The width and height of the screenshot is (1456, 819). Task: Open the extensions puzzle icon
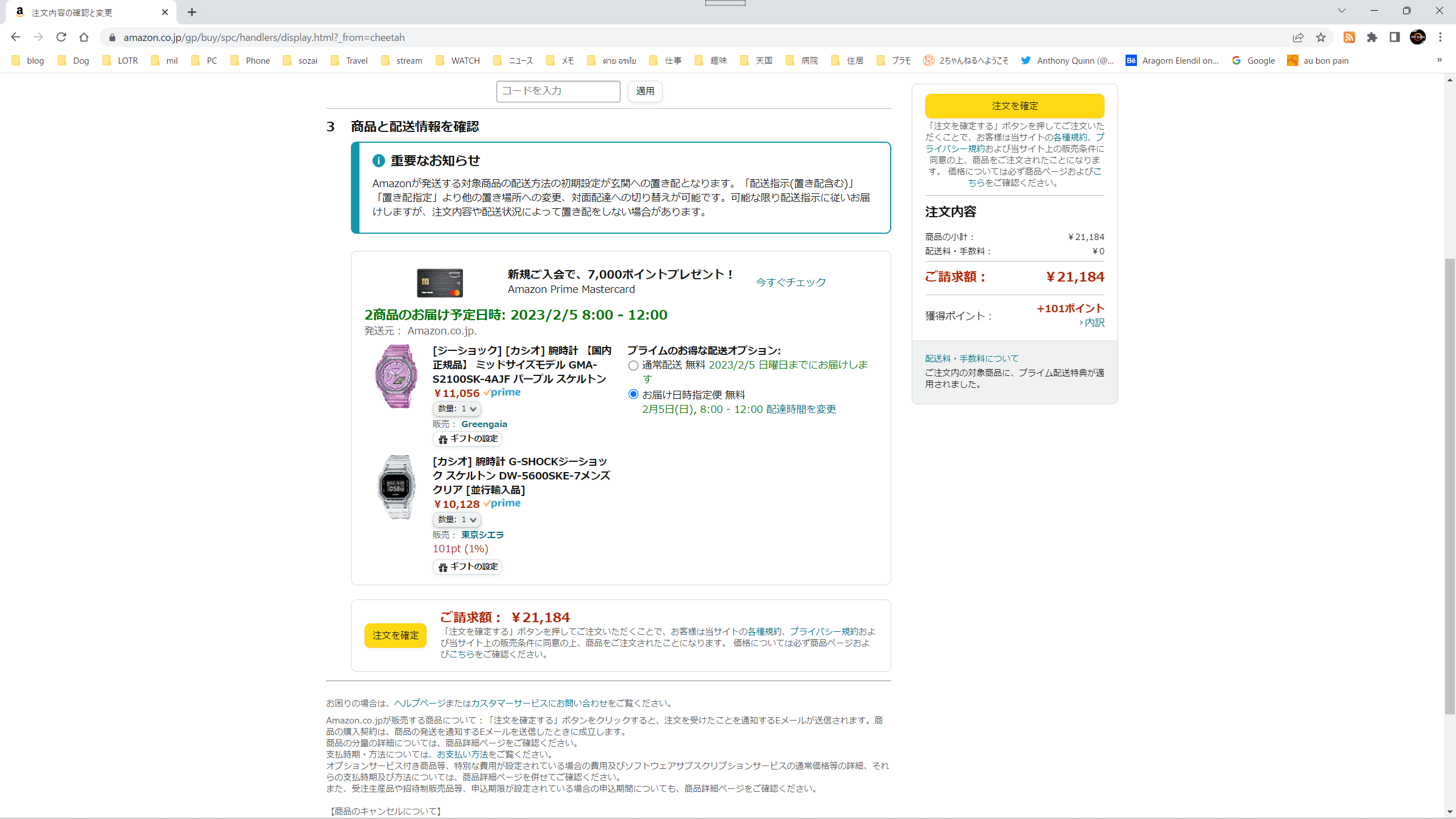(1372, 37)
